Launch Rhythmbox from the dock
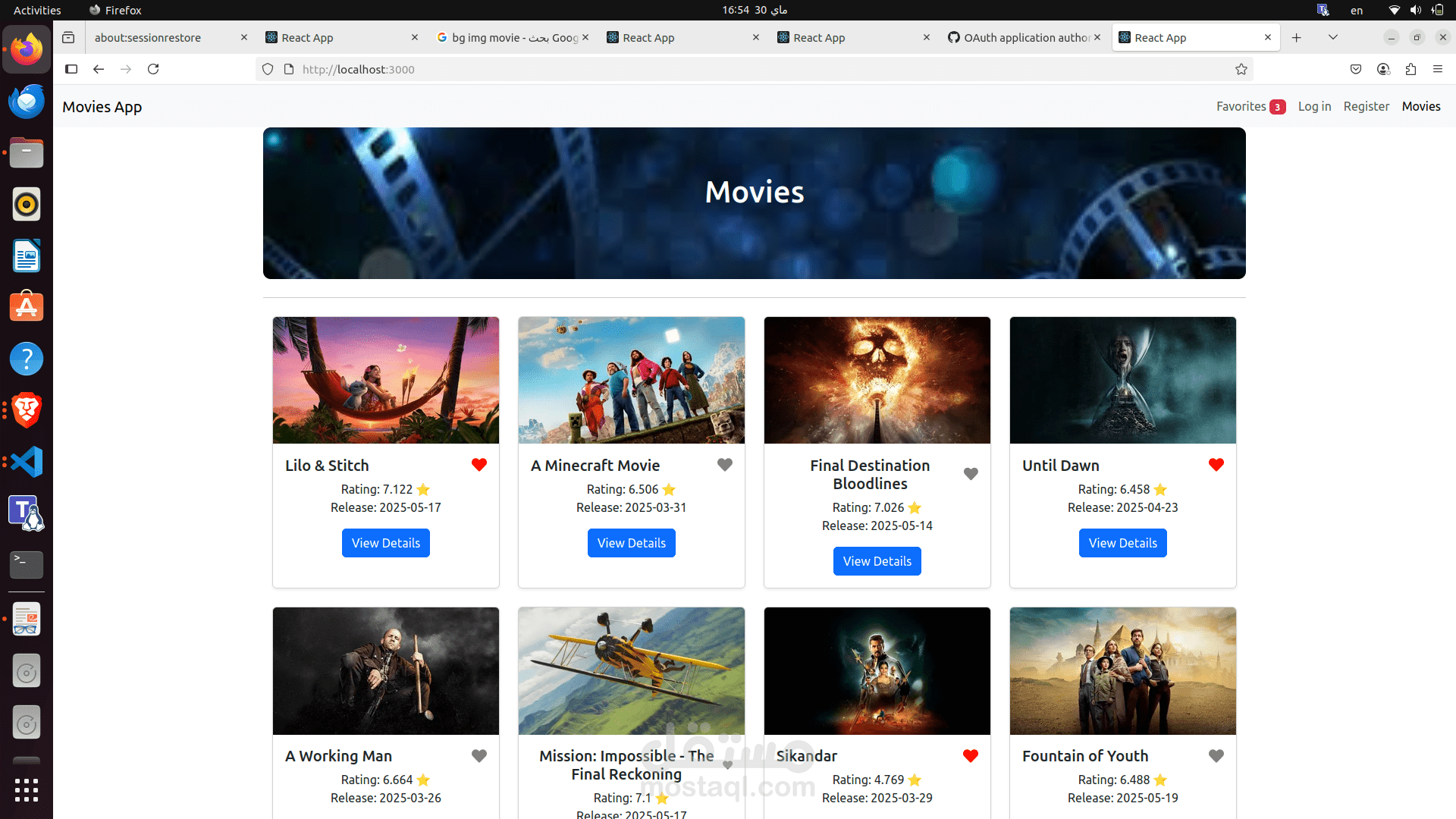 (x=27, y=204)
